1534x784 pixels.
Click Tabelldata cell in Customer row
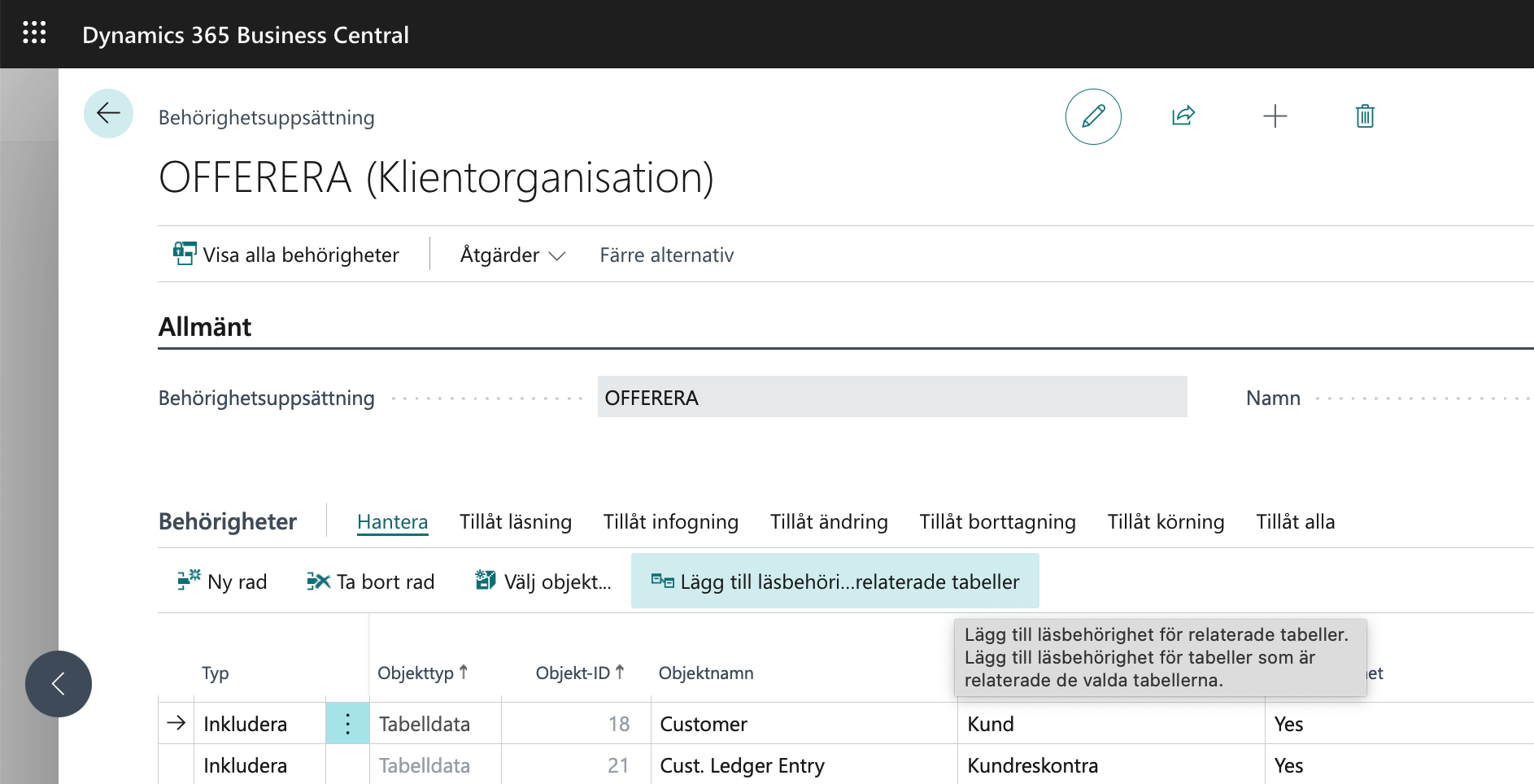point(435,723)
